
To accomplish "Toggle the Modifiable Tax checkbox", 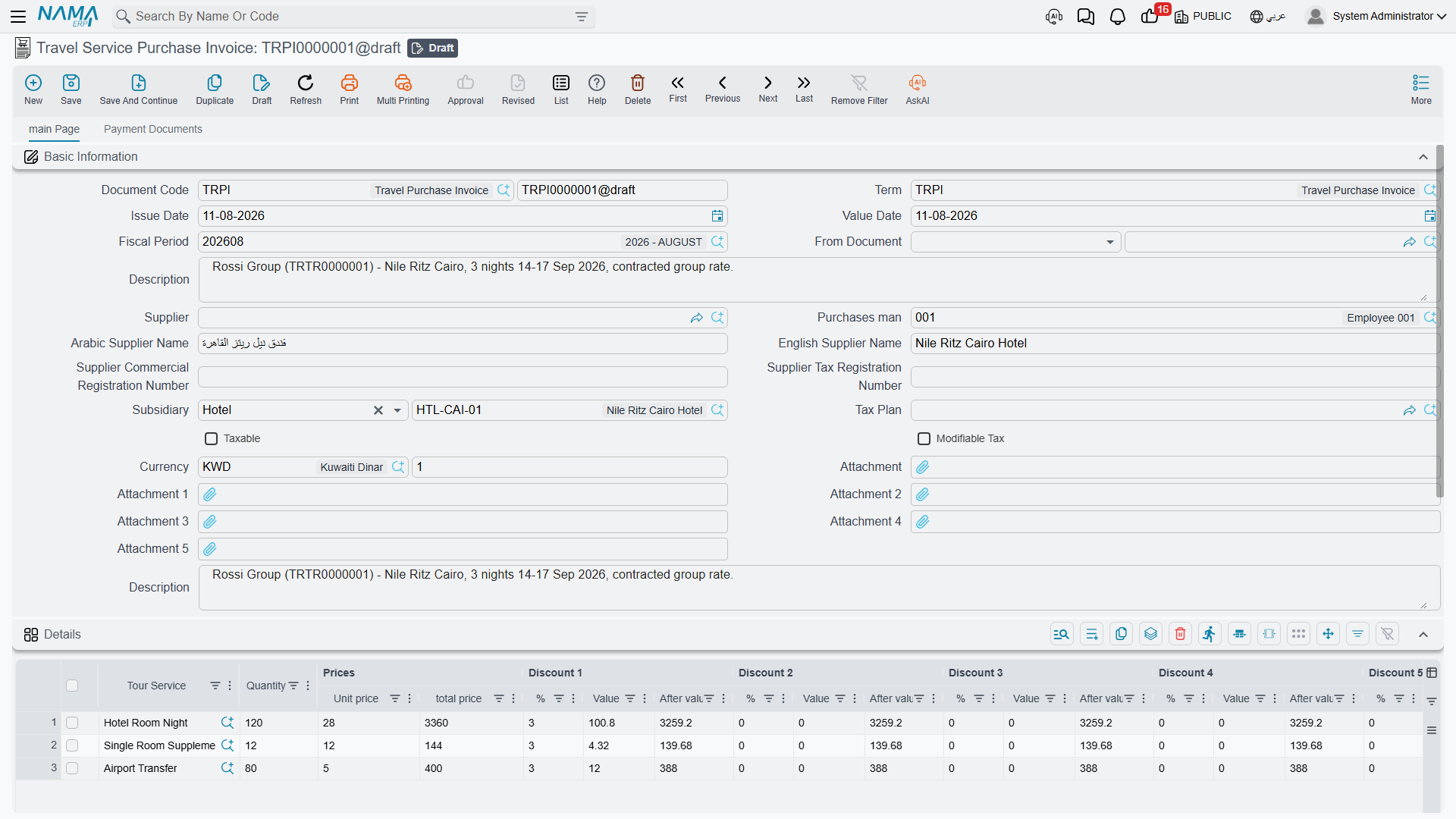I will (x=924, y=438).
